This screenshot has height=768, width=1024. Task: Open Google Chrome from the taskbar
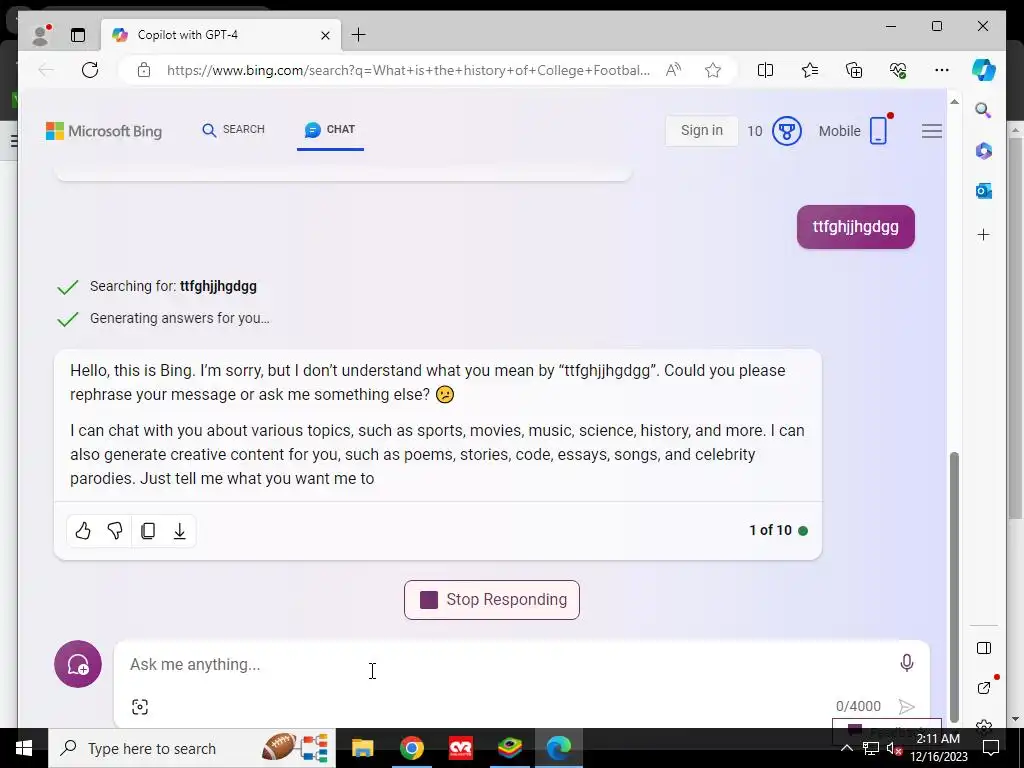411,748
